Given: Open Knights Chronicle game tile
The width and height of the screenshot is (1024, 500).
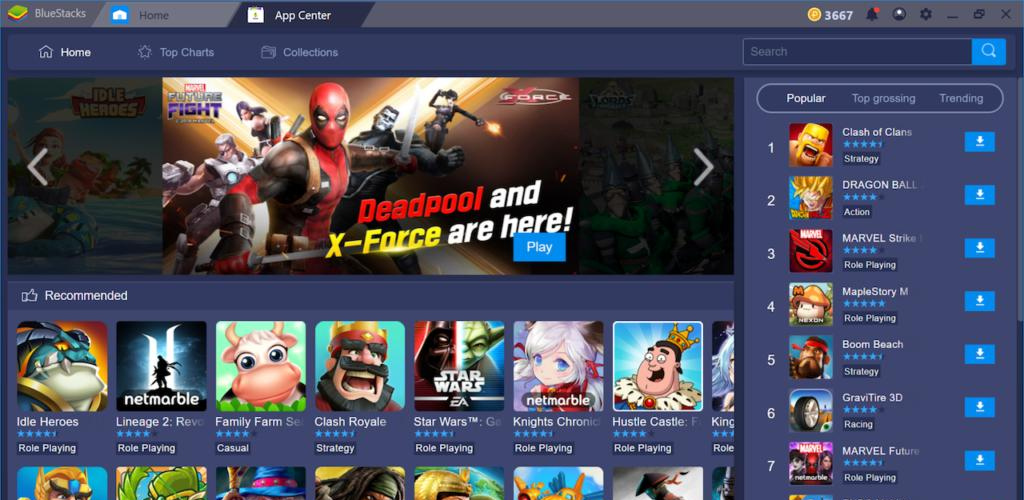Looking at the screenshot, I should [x=558, y=366].
